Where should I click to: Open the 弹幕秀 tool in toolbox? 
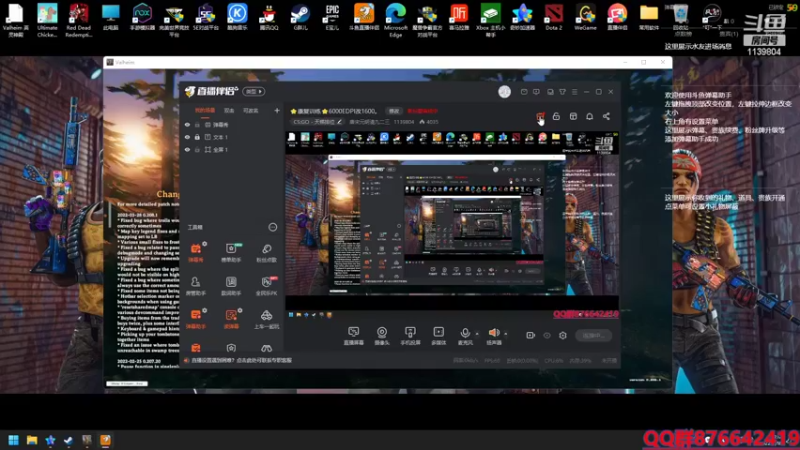click(x=196, y=253)
